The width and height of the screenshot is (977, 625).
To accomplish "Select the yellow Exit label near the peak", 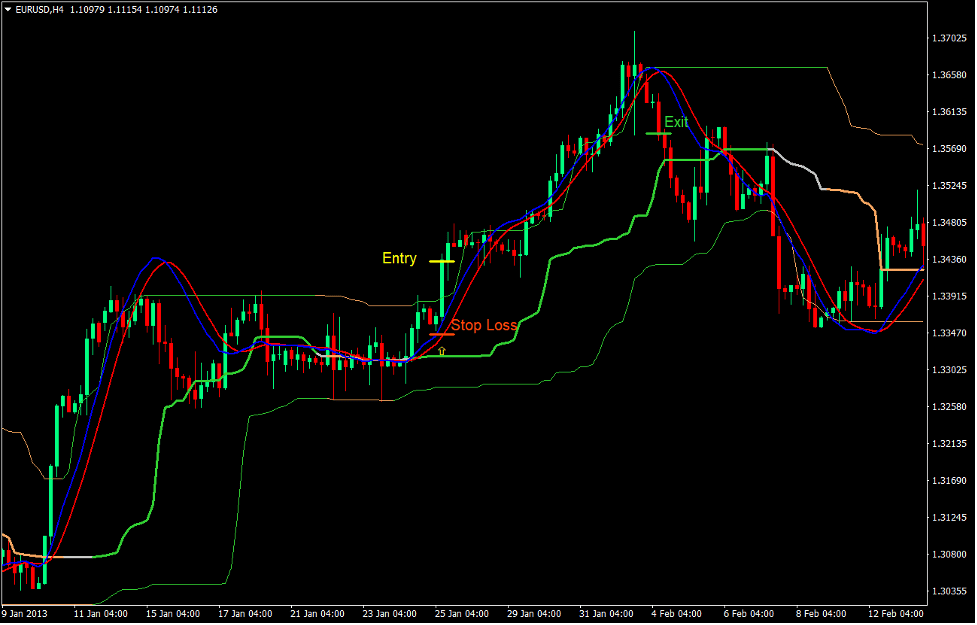I will tap(678, 122).
